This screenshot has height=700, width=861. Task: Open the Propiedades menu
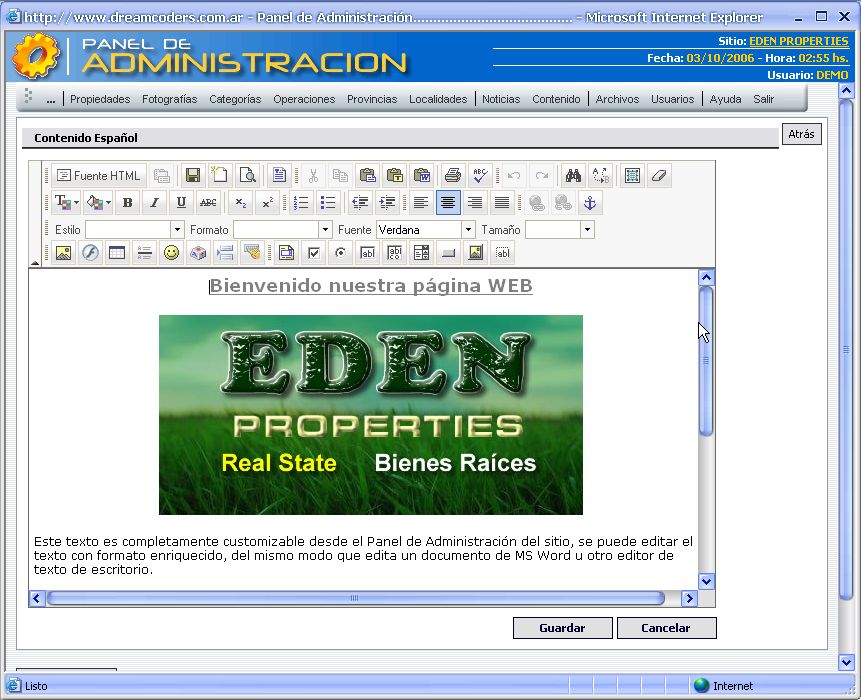click(100, 99)
